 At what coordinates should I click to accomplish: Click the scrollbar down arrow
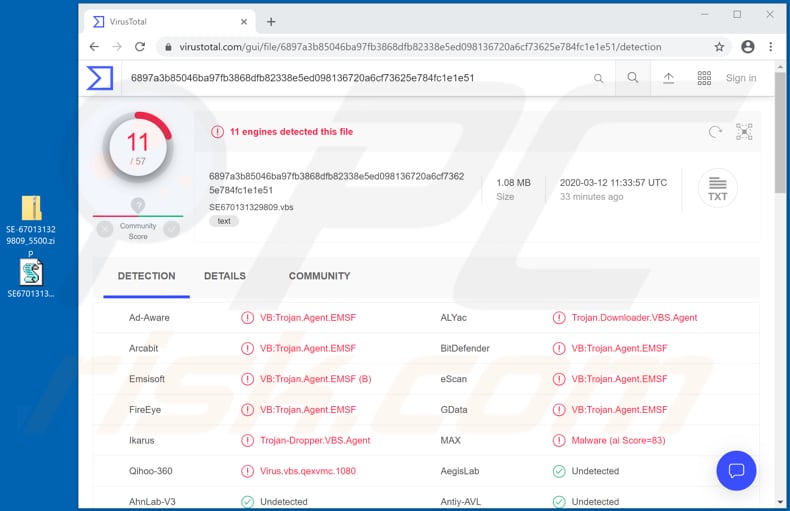(780, 502)
